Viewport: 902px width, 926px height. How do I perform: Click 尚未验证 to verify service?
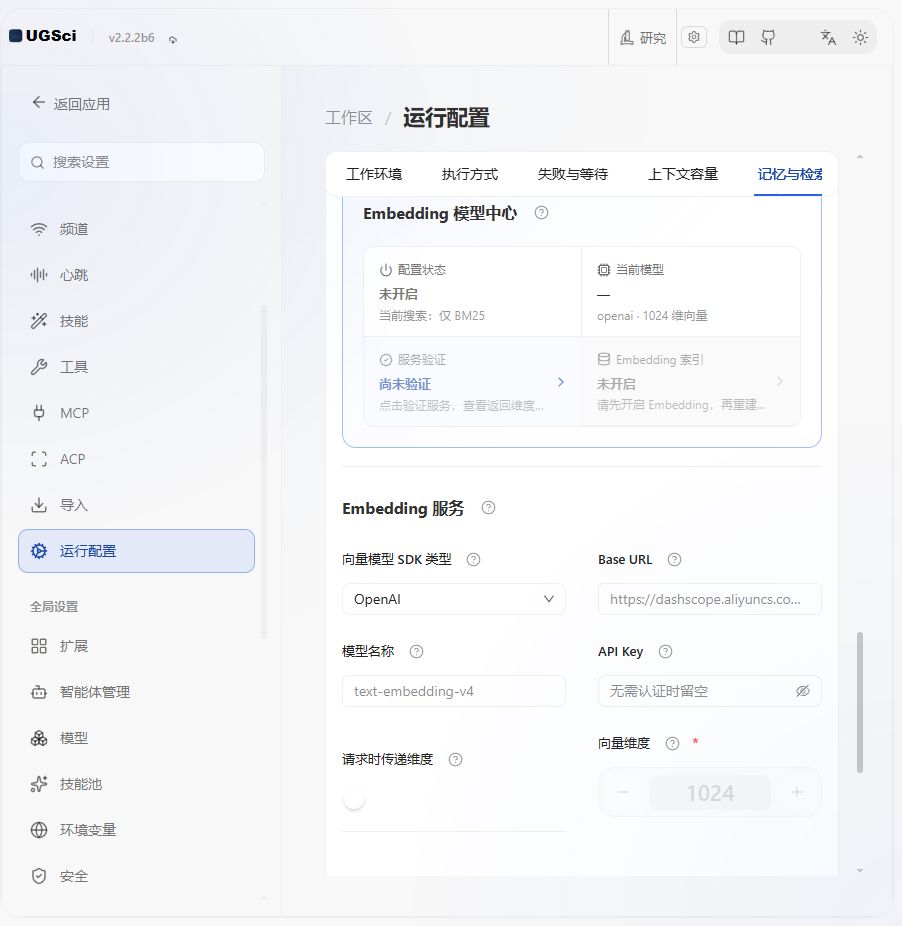tap(405, 384)
